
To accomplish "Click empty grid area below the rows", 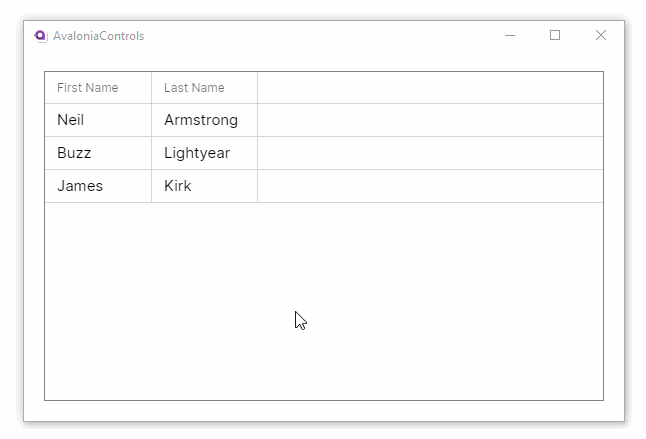I will 323,300.
